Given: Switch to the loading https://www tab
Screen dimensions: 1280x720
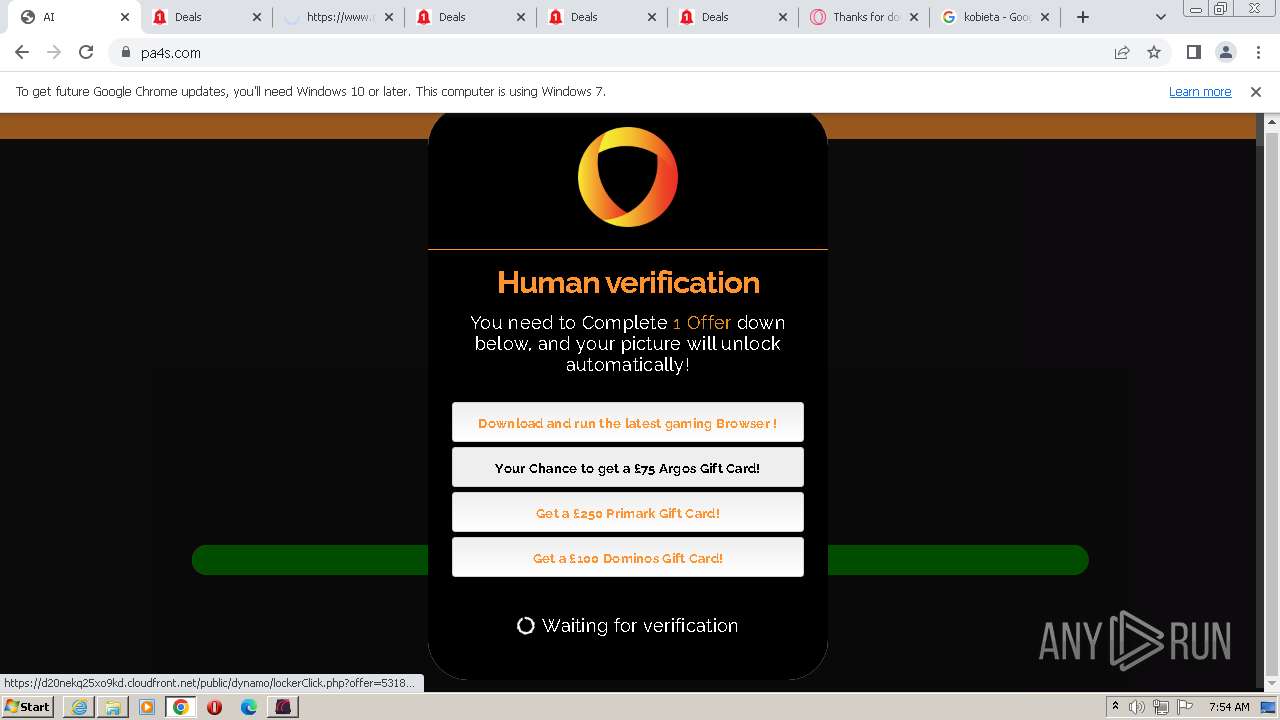Looking at the screenshot, I should coord(338,17).
